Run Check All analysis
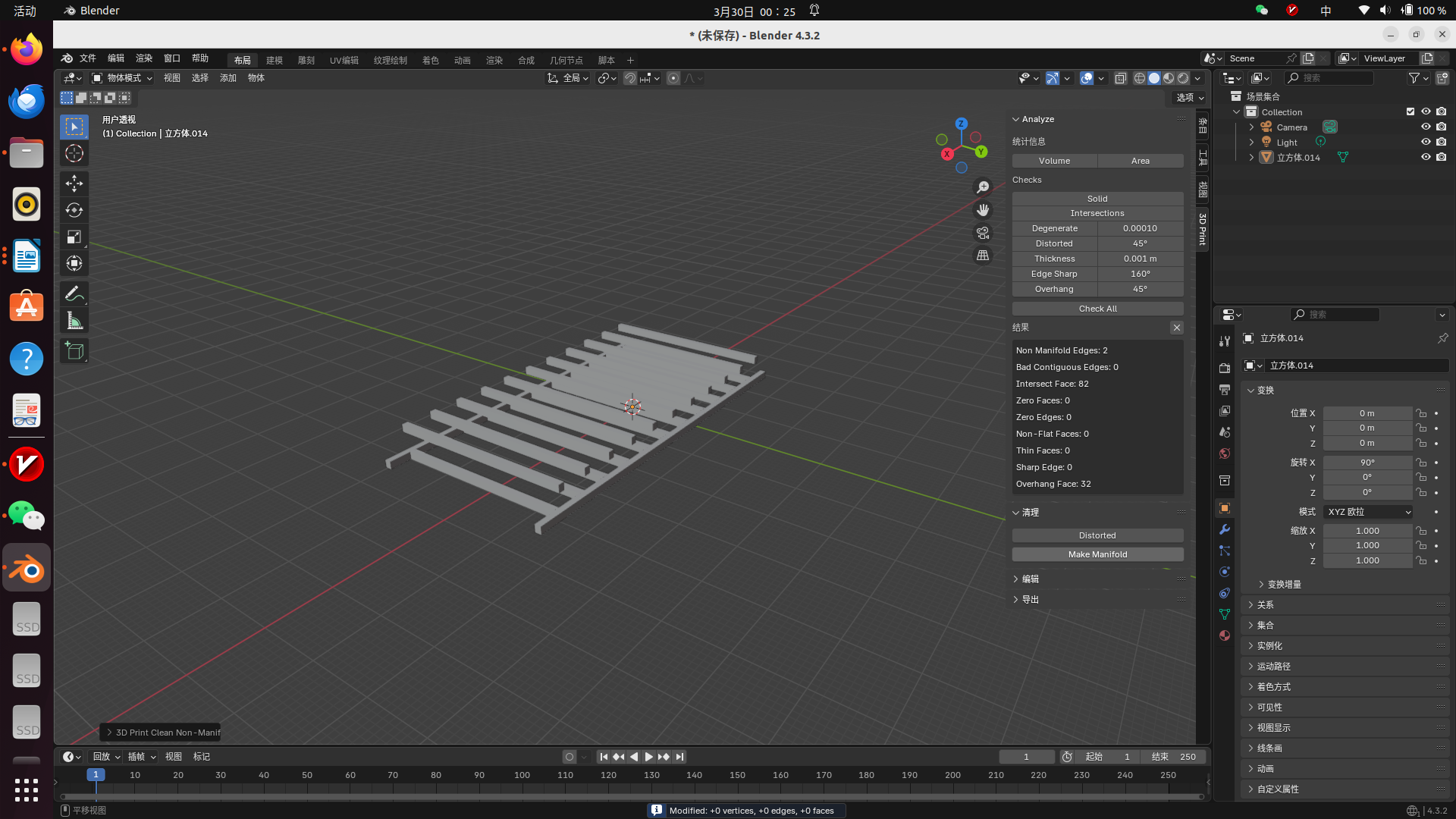1456x819 pixels. [x=1097, y=309]
